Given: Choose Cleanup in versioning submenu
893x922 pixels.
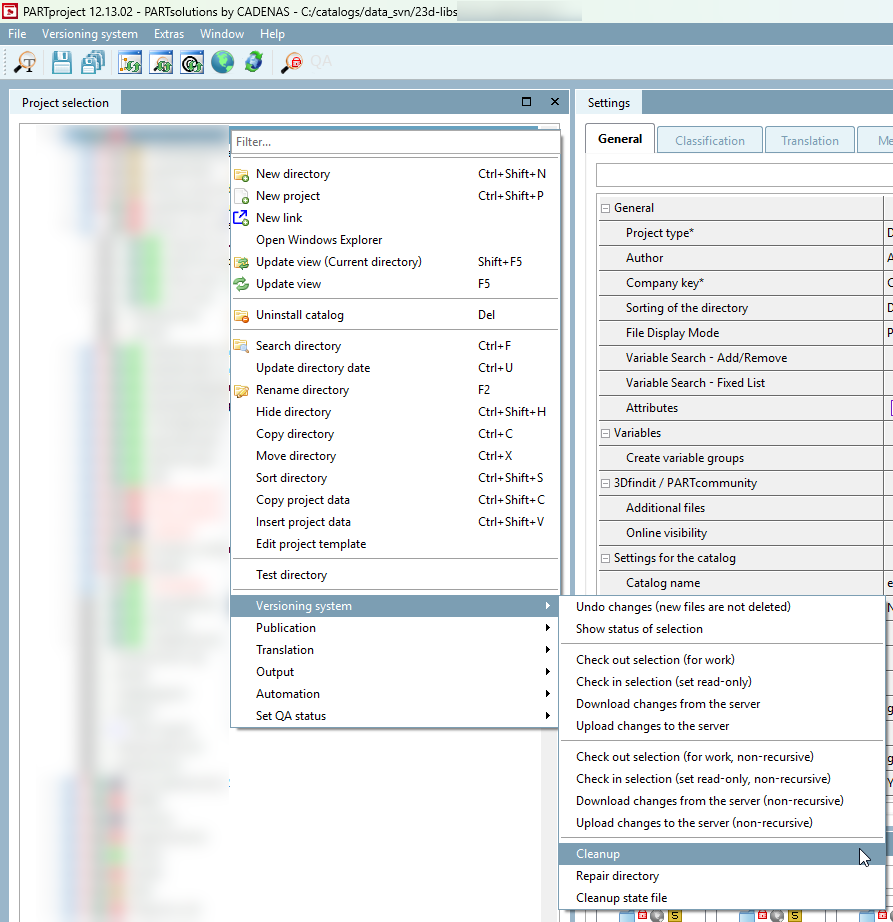Looking at the screenshot, I should tap(722, 854).
